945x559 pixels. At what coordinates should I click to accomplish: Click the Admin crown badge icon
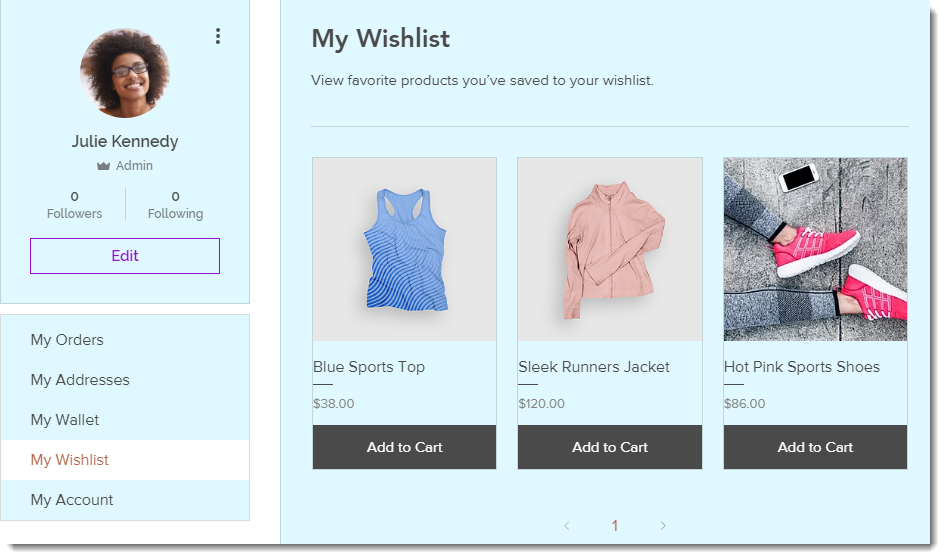pos(104,166)
